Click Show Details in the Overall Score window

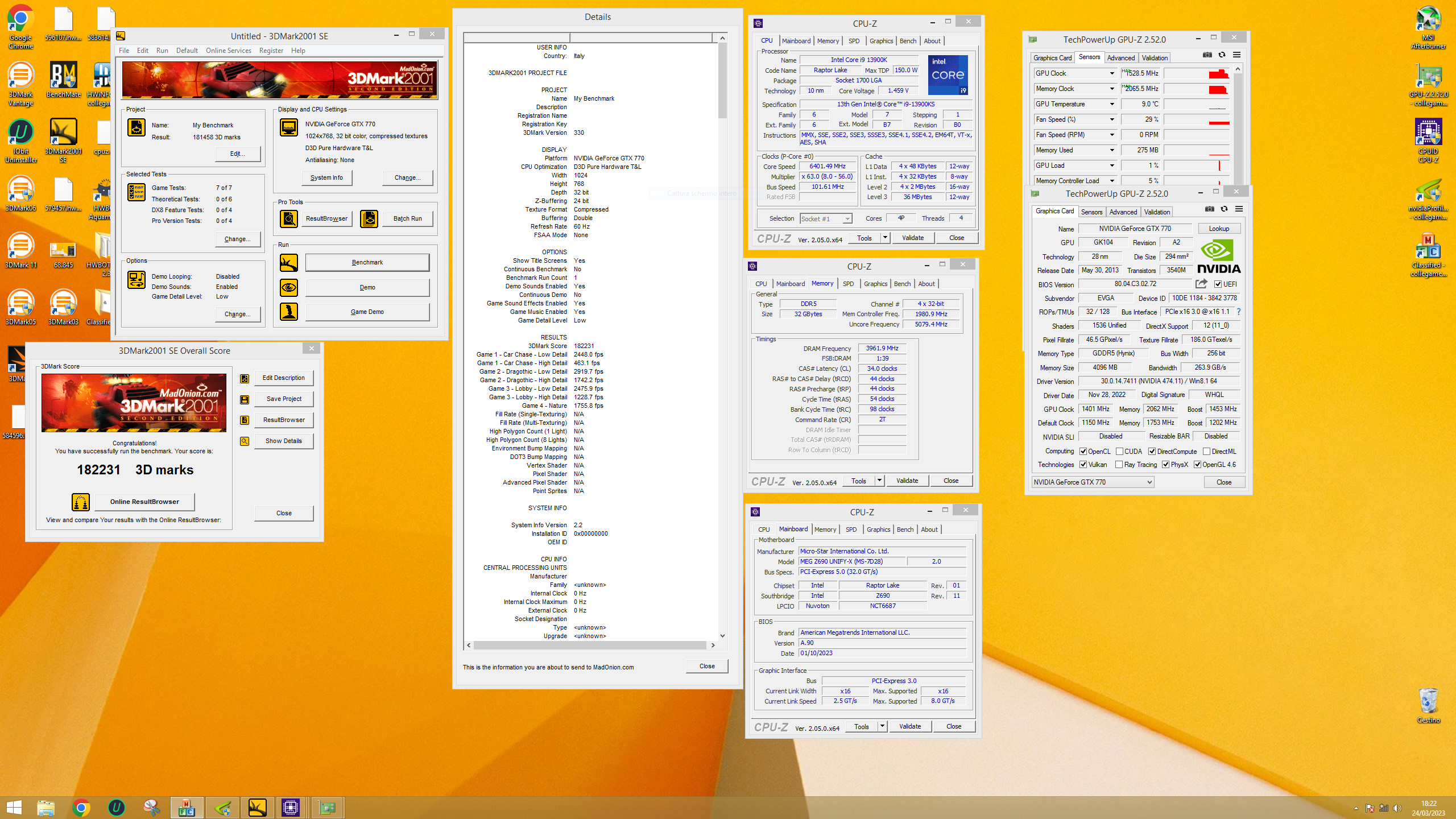click(x=284, y=441)
